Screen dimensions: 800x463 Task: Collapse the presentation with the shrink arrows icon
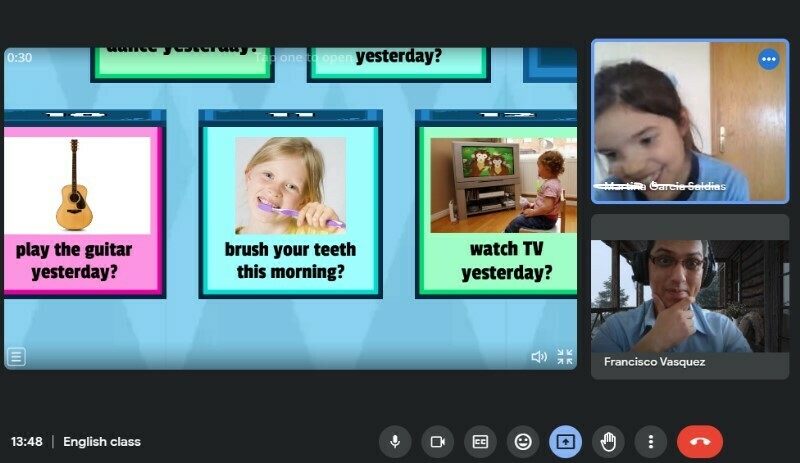coord(565,357)
